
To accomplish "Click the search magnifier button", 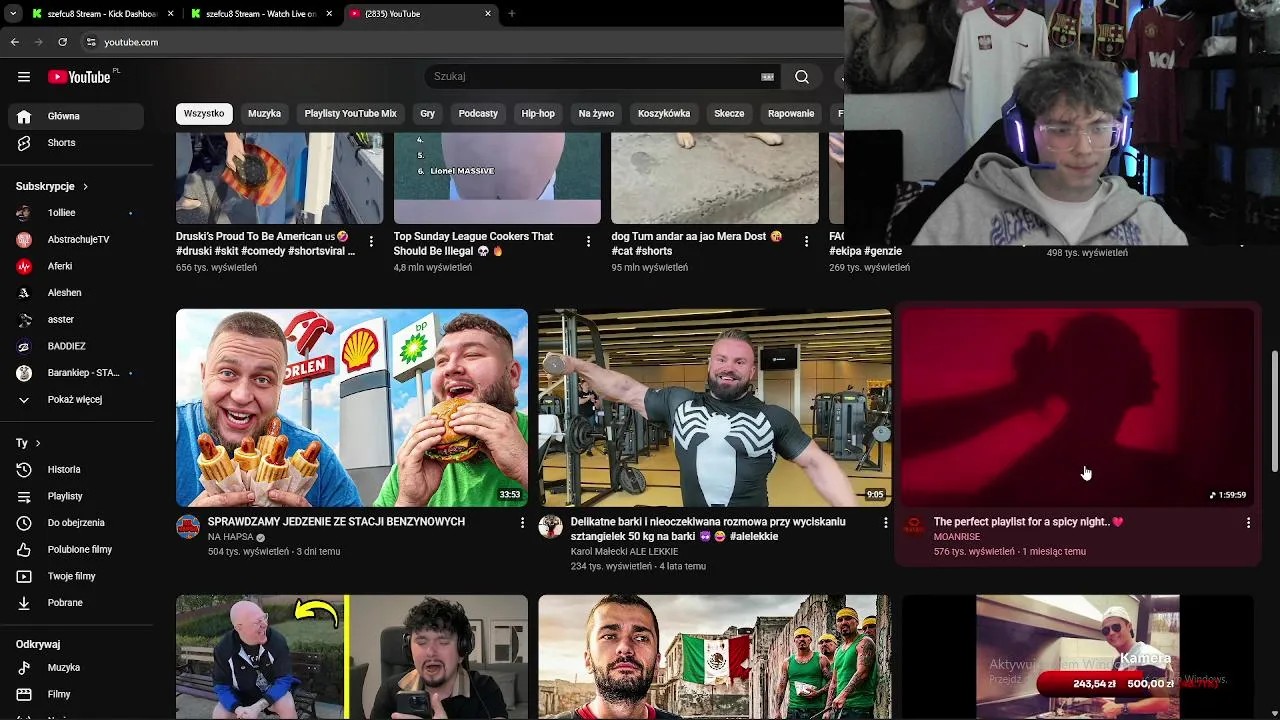I will coord(802,77).
